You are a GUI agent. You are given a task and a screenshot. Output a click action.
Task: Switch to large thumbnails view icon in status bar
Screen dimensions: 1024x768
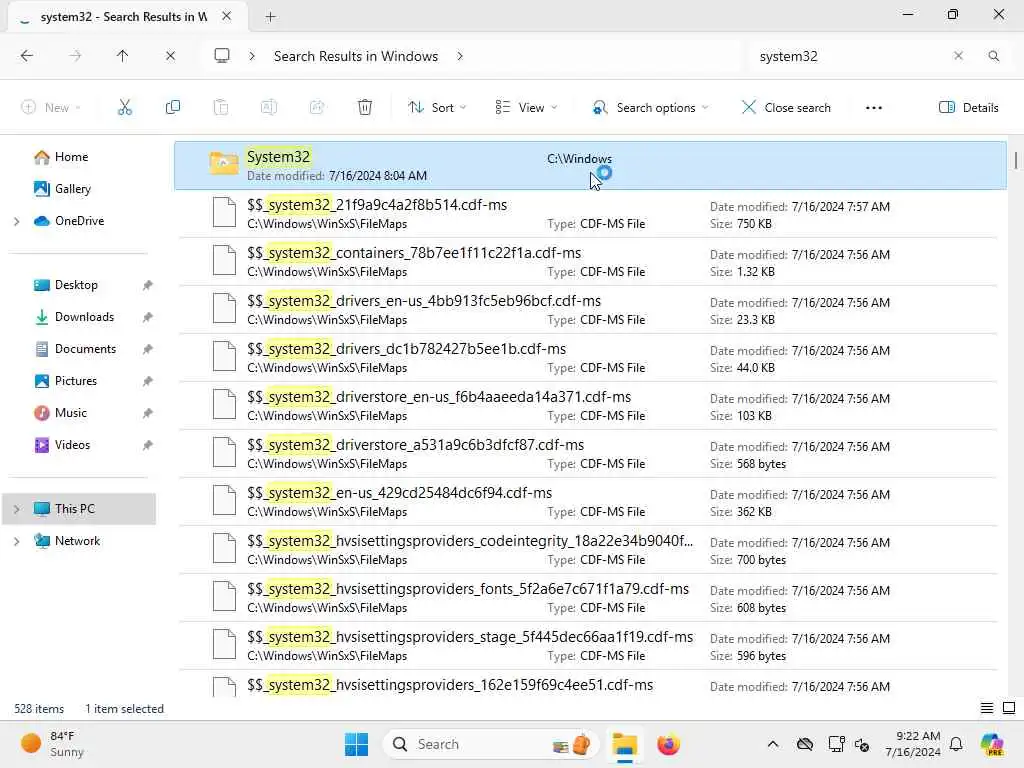tap(1009, 708)
